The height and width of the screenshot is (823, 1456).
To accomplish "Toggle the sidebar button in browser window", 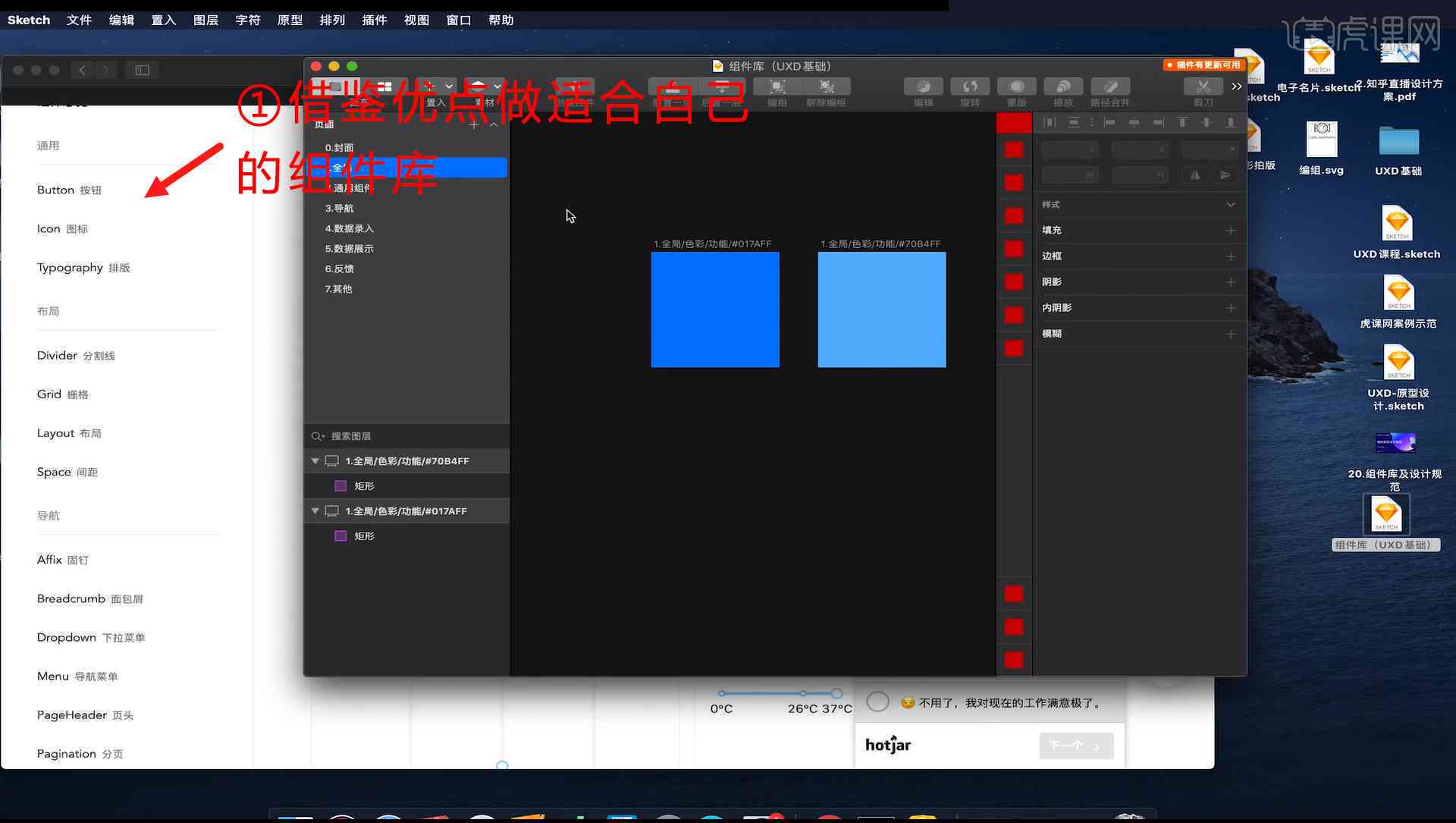I will 142,70.
